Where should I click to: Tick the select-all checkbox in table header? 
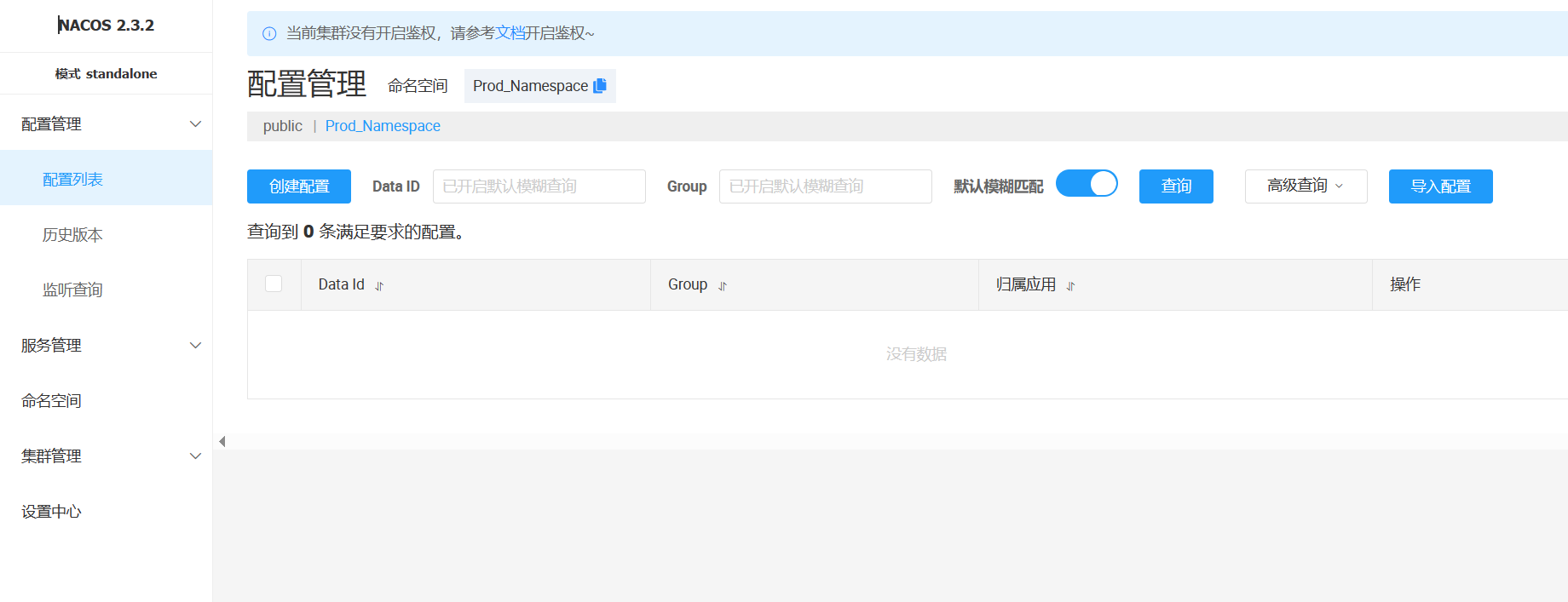point(274,284)
